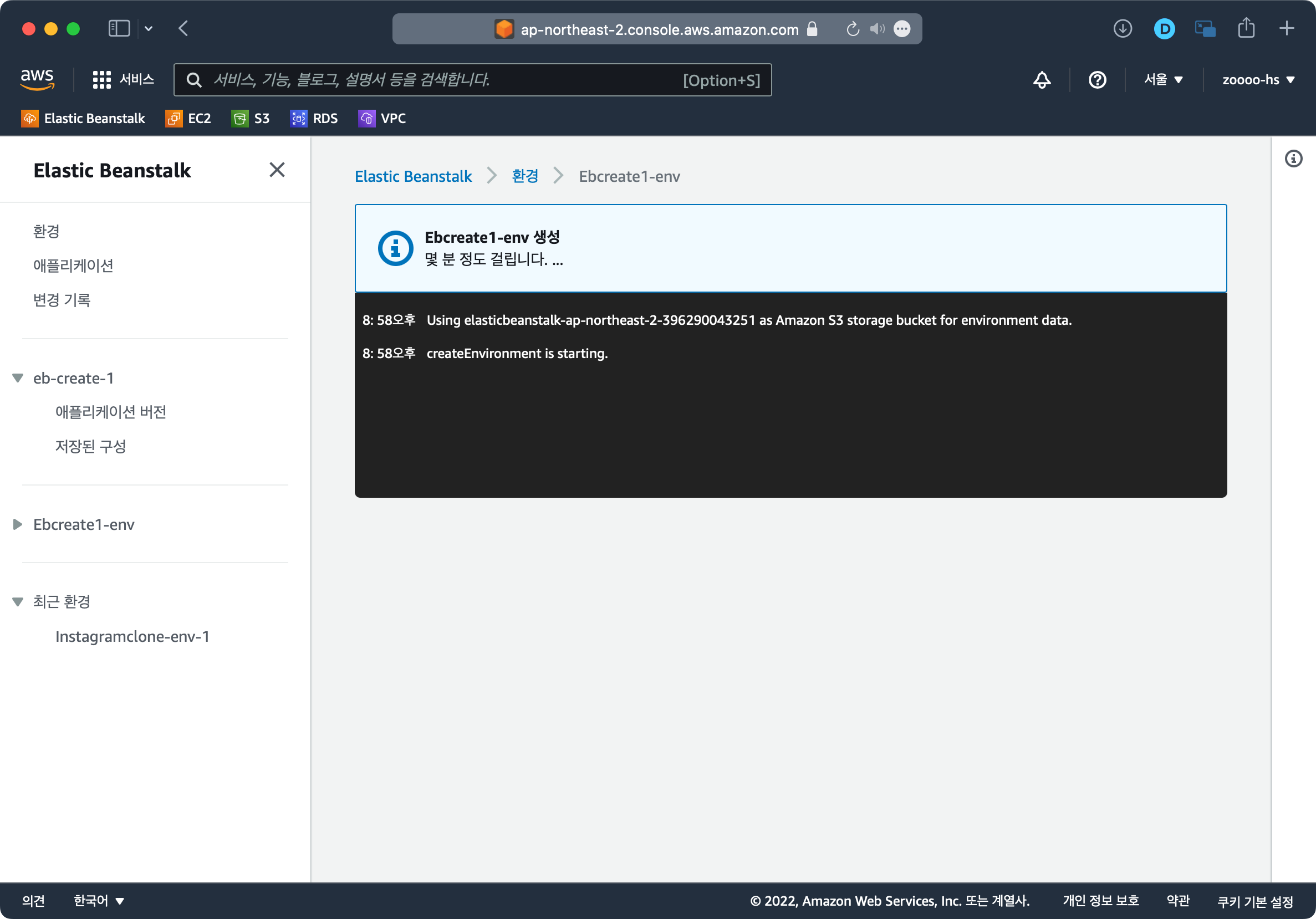The height and width of the screenshot is (919, 1316).
Task: Click the 환경 breadcrumb link
Action: click(525, 176)
